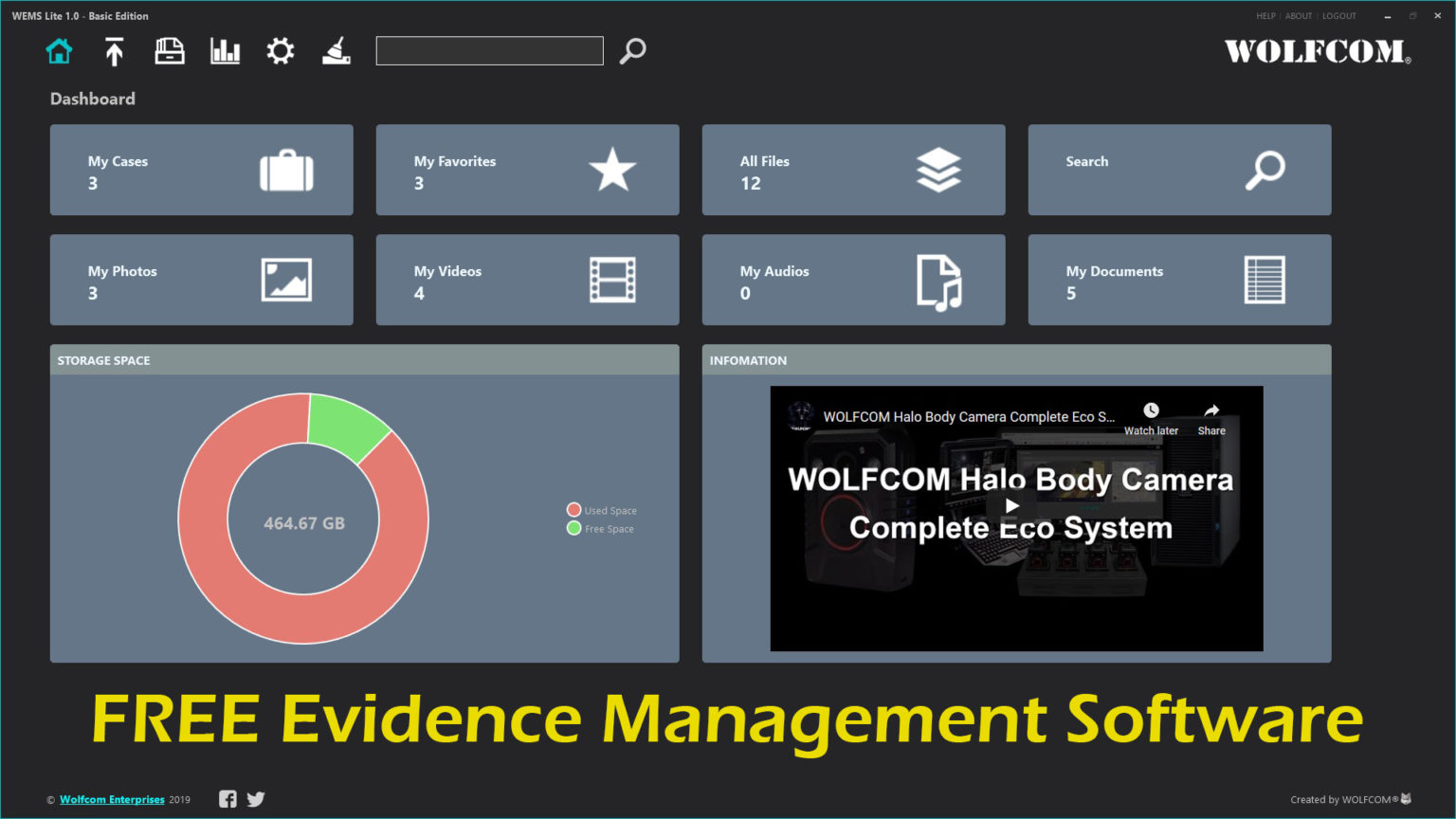Screen dimensions: 1456x819
Task: Open the My Videos tile
Action: (527, 281)
